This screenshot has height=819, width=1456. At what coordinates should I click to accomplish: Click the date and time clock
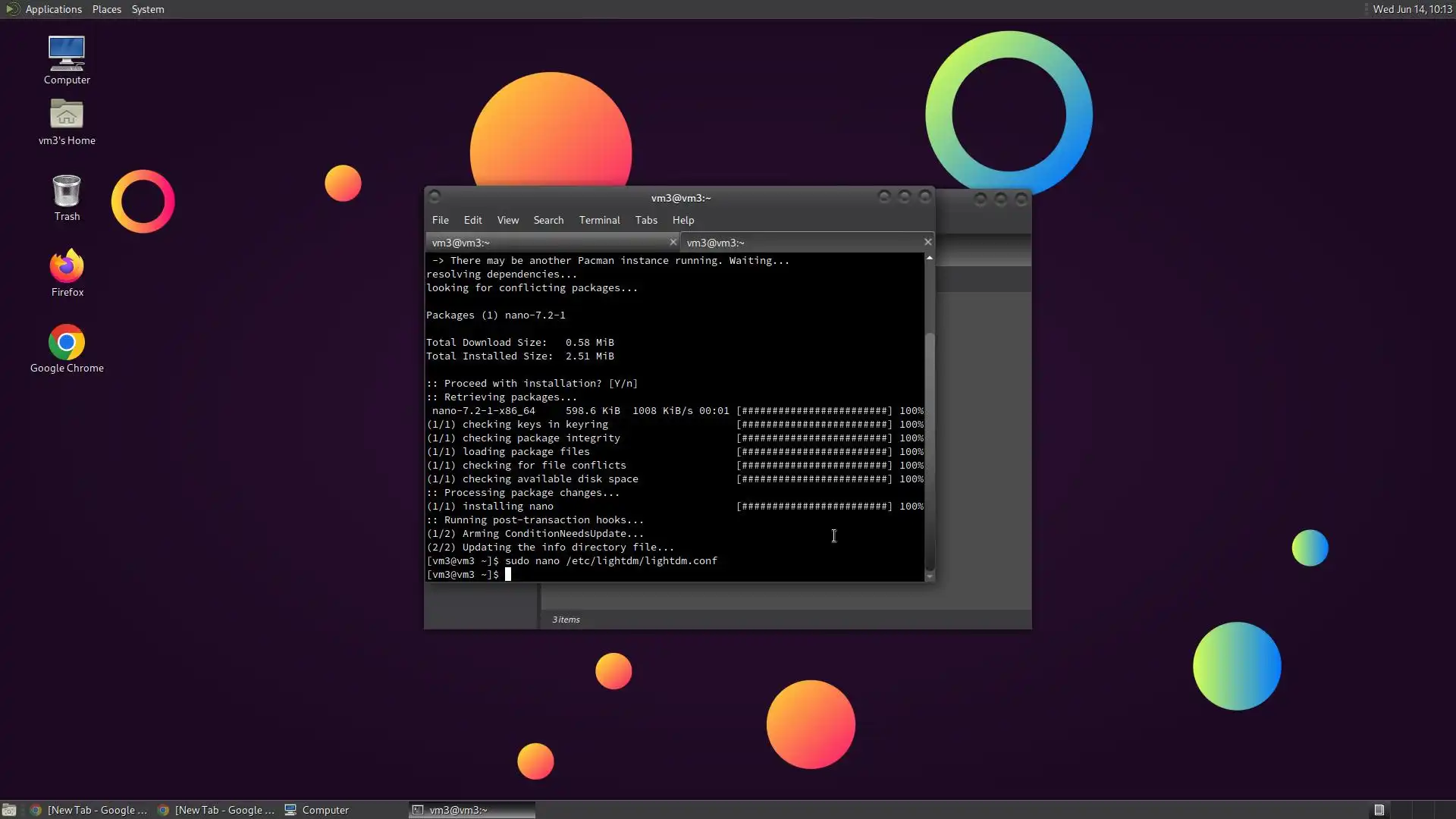[x=1411, y=9]
